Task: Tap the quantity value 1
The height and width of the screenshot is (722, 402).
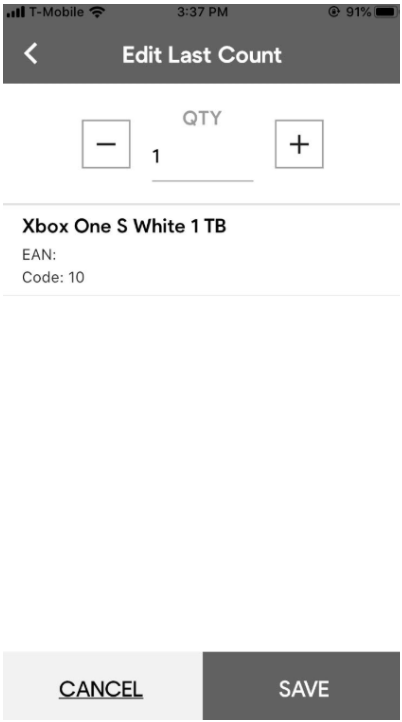Action: pyautogui.click(x=156, y=157)
